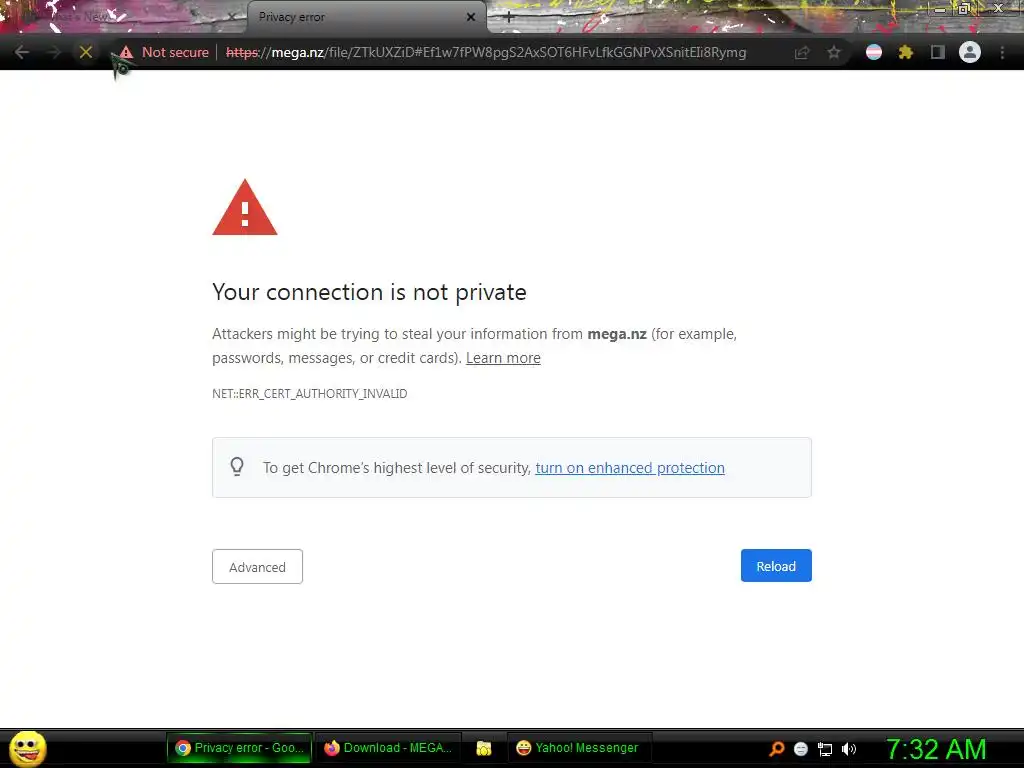Screen dimensions: 1024x768
Task: Open the network tray icon
Action: click(x=825, y=749)
